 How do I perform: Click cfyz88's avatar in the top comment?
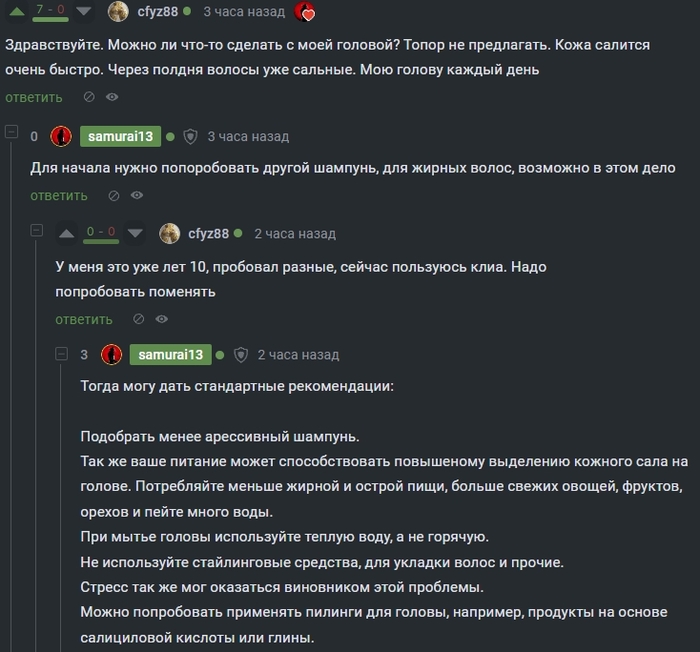[x=118, y=12]
